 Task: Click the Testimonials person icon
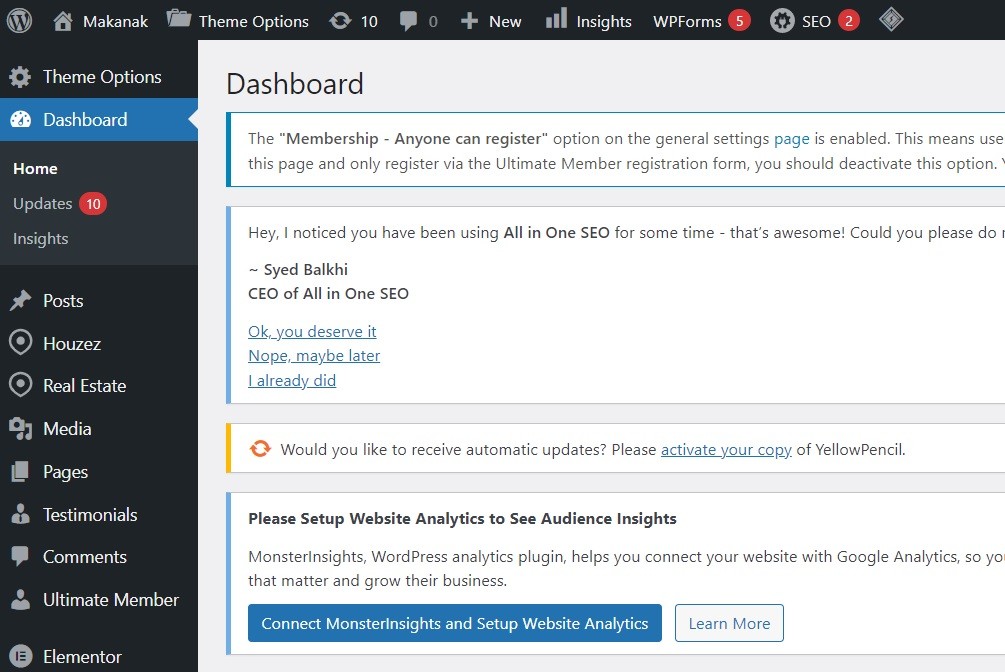(x=21, y=514)
